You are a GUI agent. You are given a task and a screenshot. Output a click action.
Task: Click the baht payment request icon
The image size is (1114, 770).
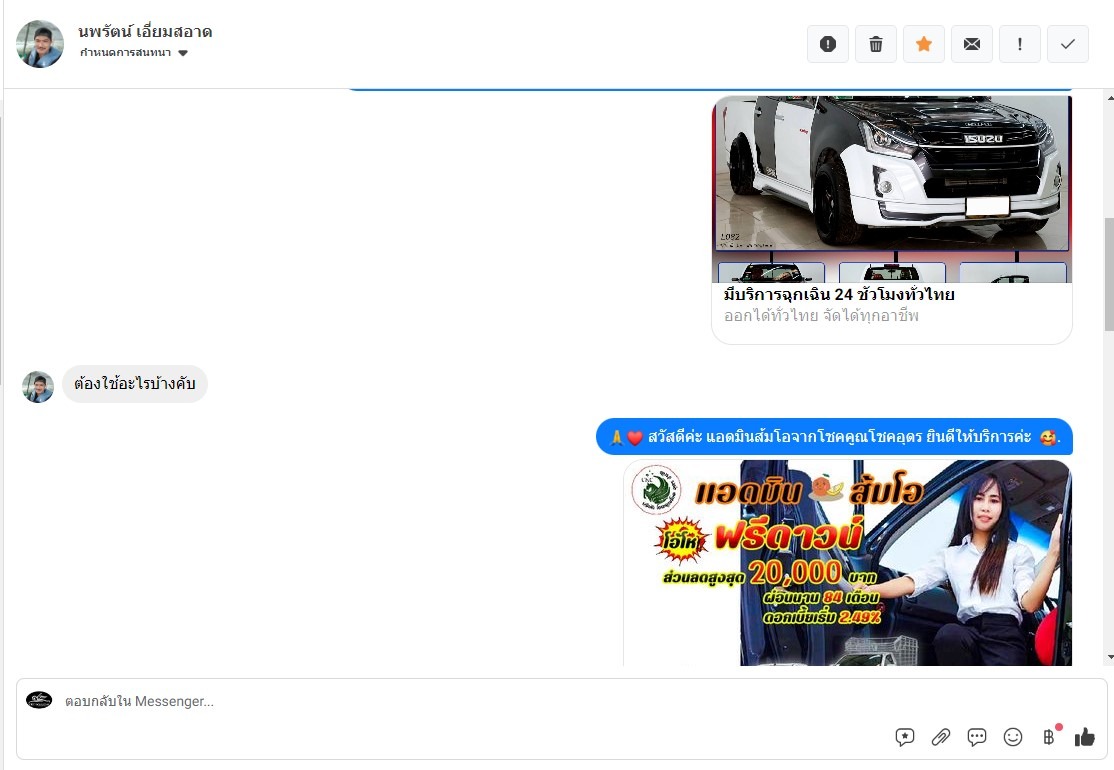click(x=1049, y=737)
